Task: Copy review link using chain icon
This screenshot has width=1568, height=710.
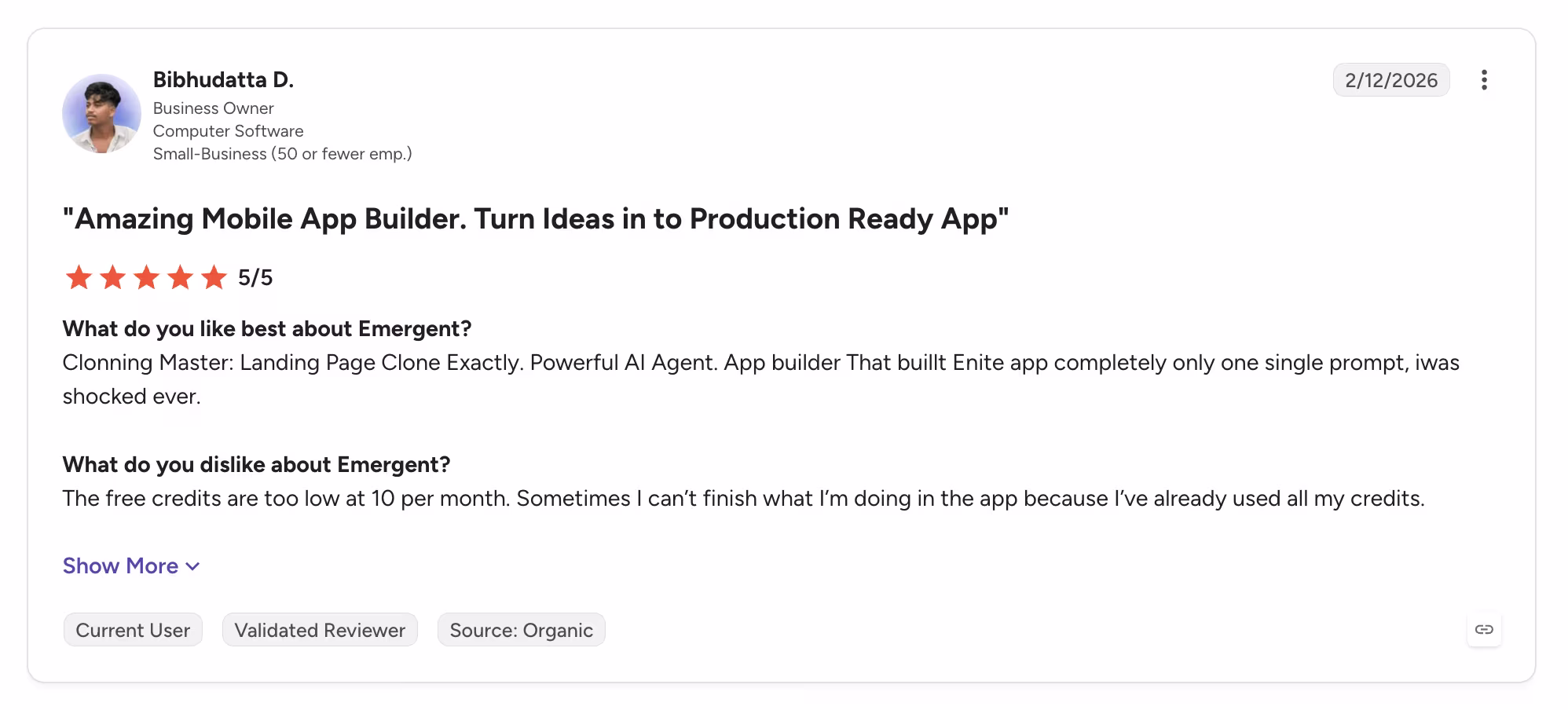Action: pos(1484,630)
